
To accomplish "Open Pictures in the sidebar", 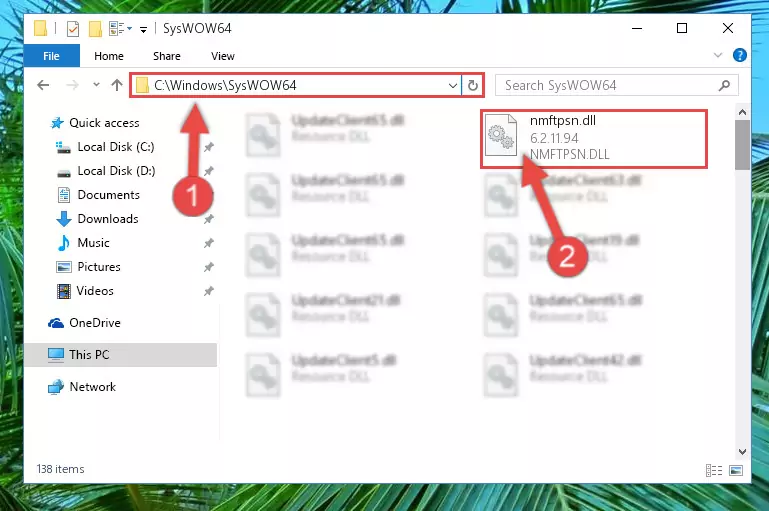I will pyautogui.click(x=99, y=267).
